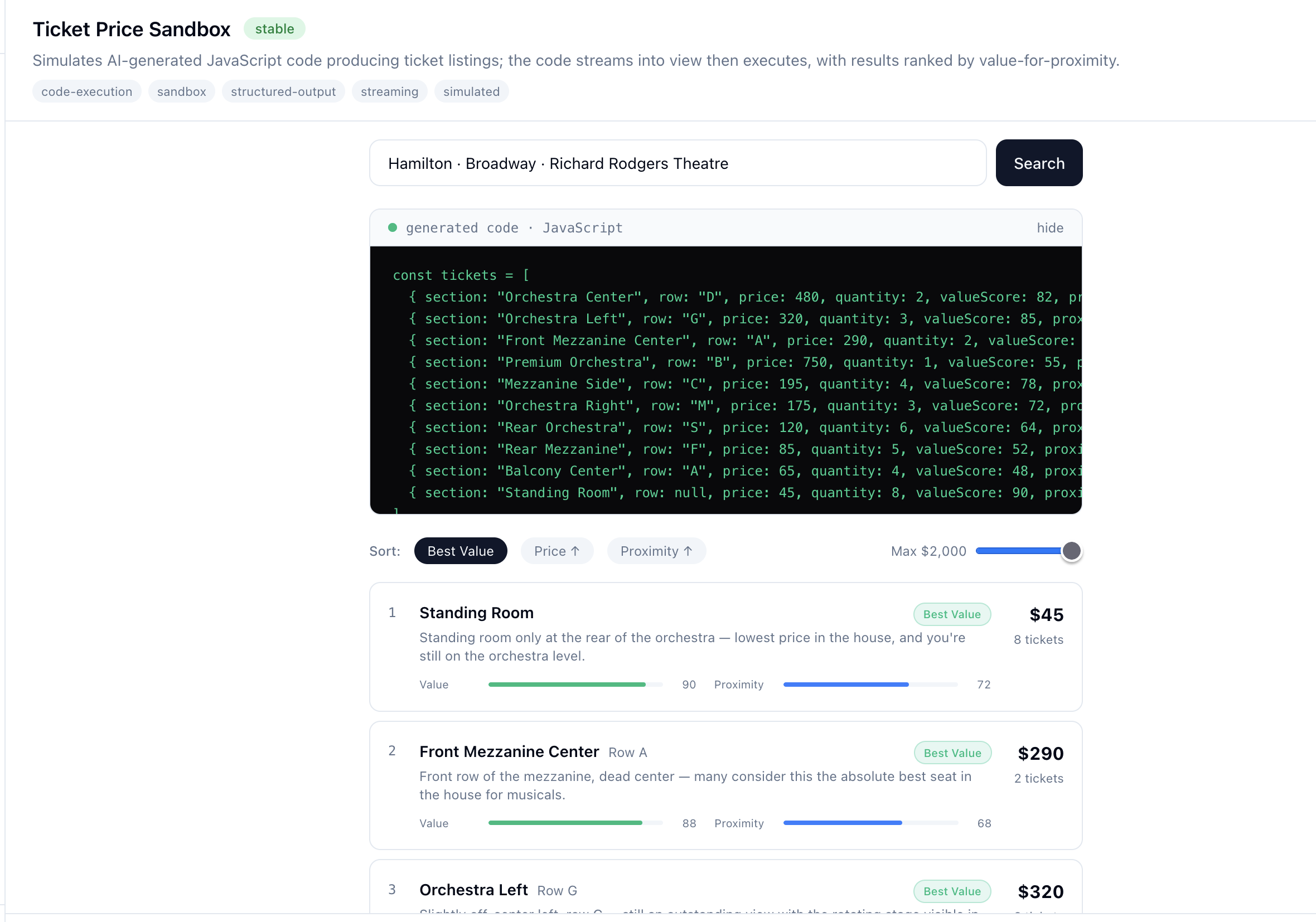Click the Search button

pos(1038,163)
